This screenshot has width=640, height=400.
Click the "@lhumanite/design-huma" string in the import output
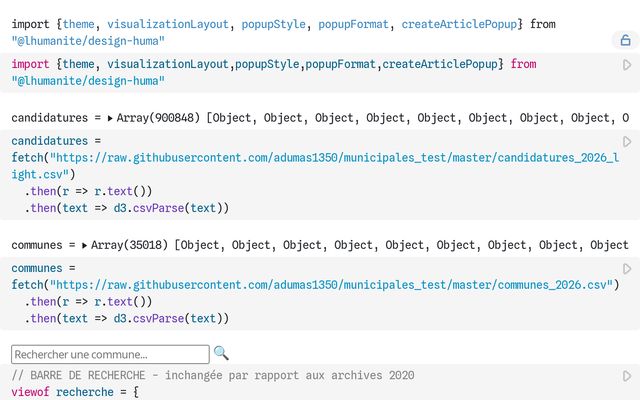pyautogui.click(x=89, y=41)
